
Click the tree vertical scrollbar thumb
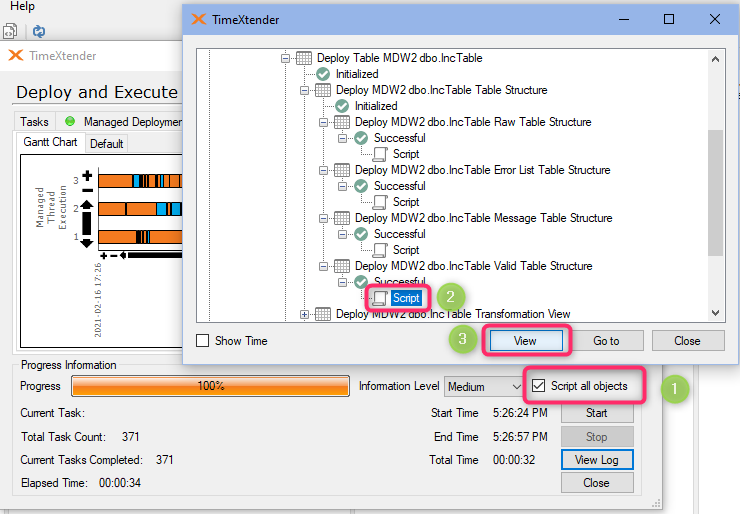point(715,193)
